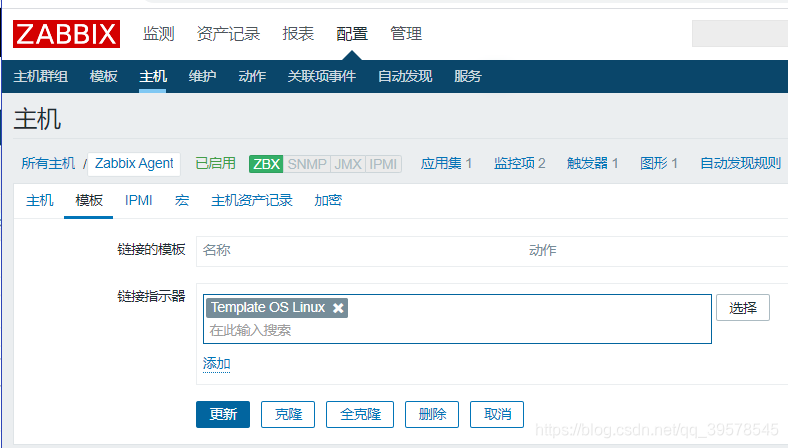Switch to the 加密 tab
Viewport: 788px width, 448px height.
[x=328, y=201]
